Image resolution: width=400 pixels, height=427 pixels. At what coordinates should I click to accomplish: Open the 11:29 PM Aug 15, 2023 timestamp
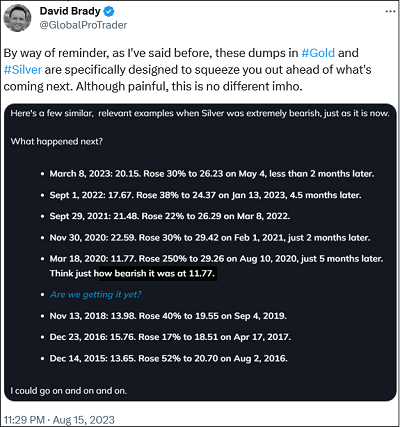pos(59,420)
